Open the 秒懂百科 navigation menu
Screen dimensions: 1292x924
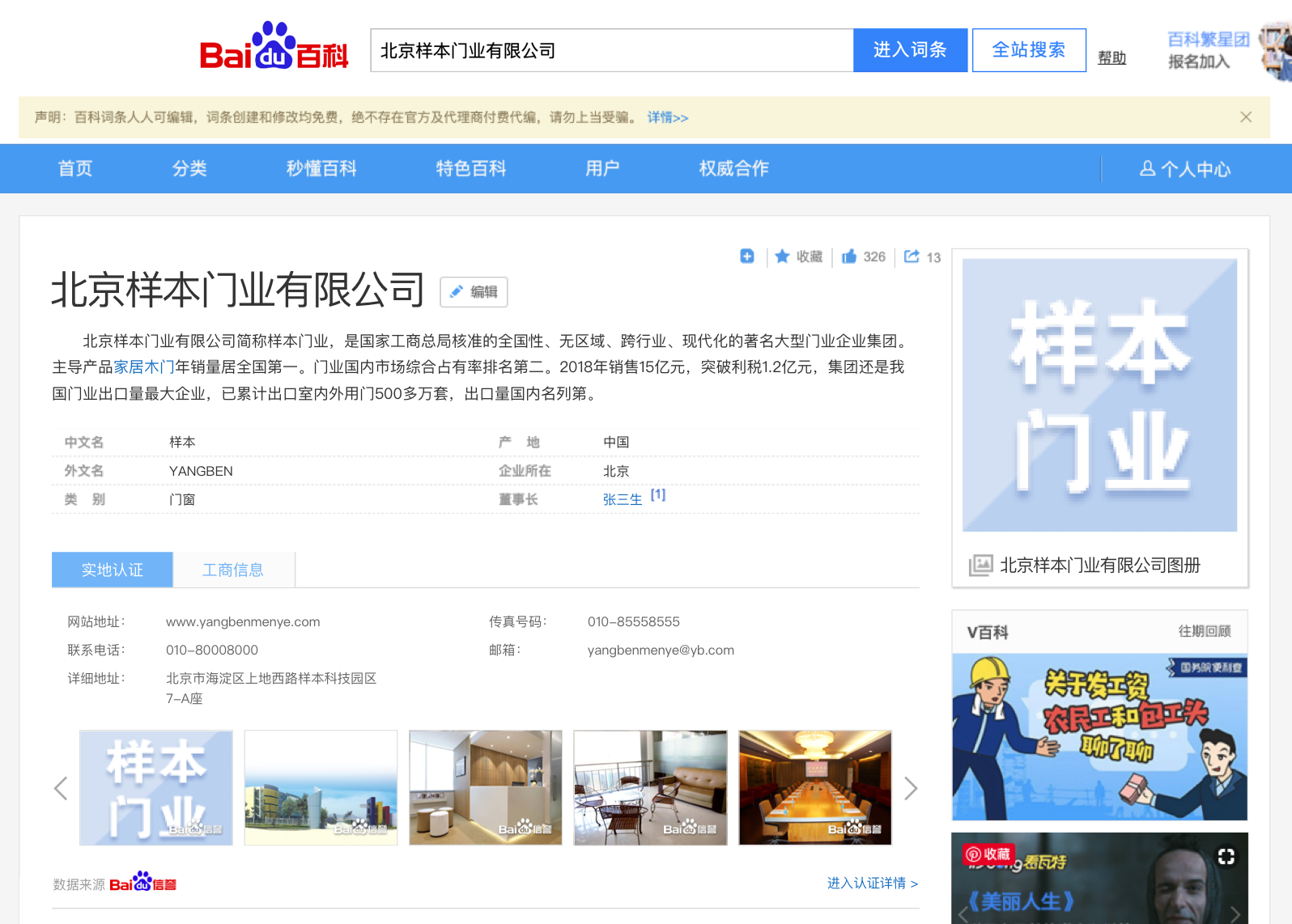coord(321,168)
